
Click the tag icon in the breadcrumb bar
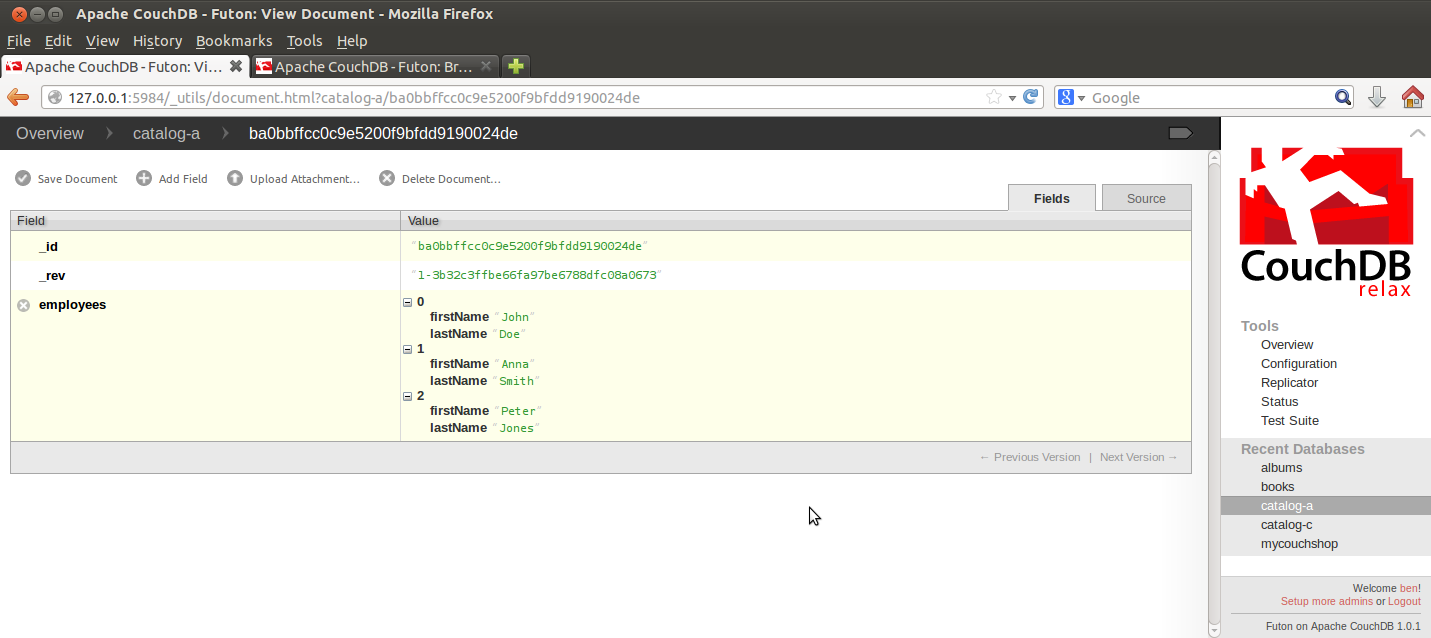pyautogui.click(x=1181, y=133)
